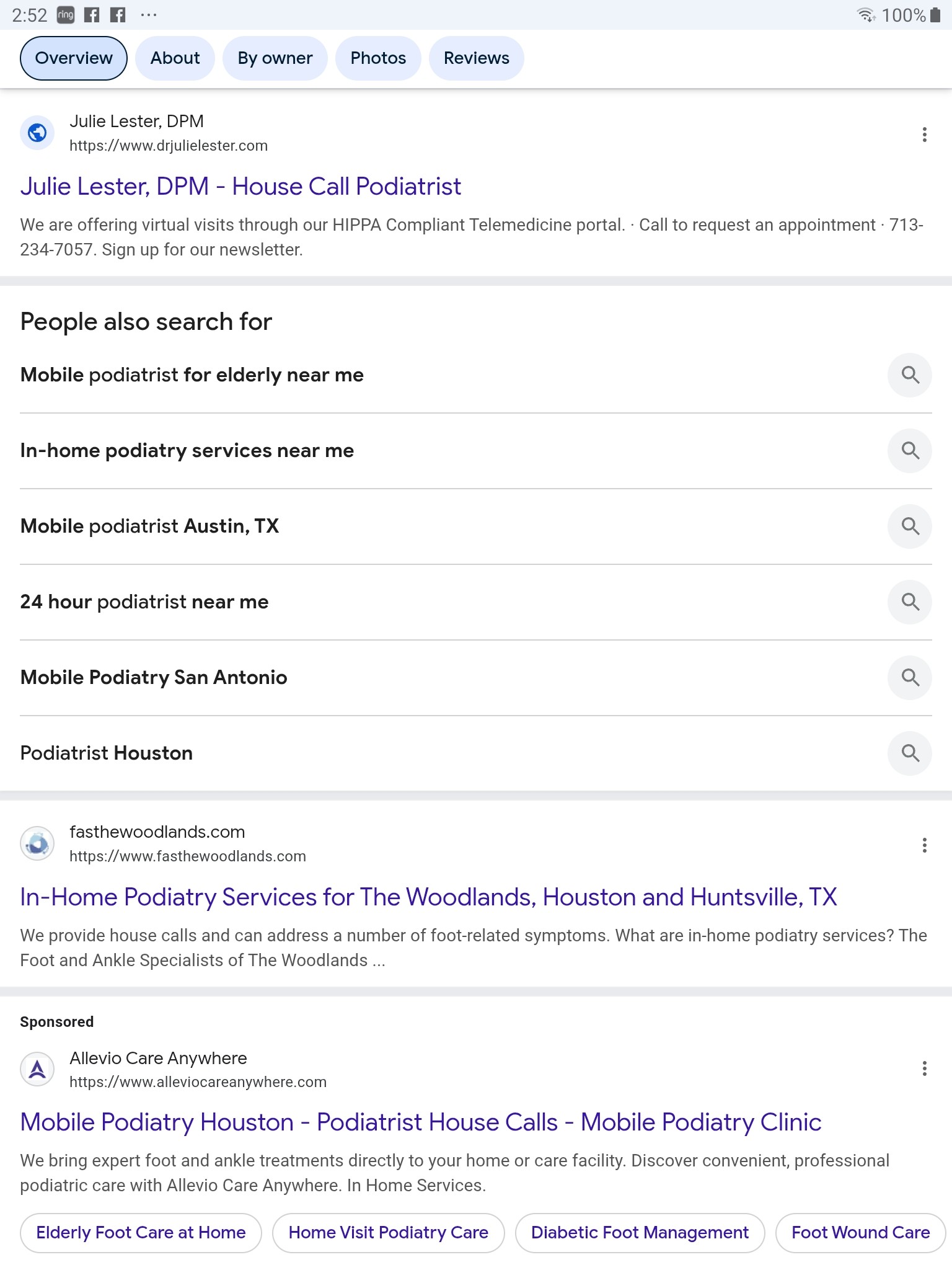Click the fasthewoodlands.com site name
The width and height of the screenshot is (952, 1270).
157,832
